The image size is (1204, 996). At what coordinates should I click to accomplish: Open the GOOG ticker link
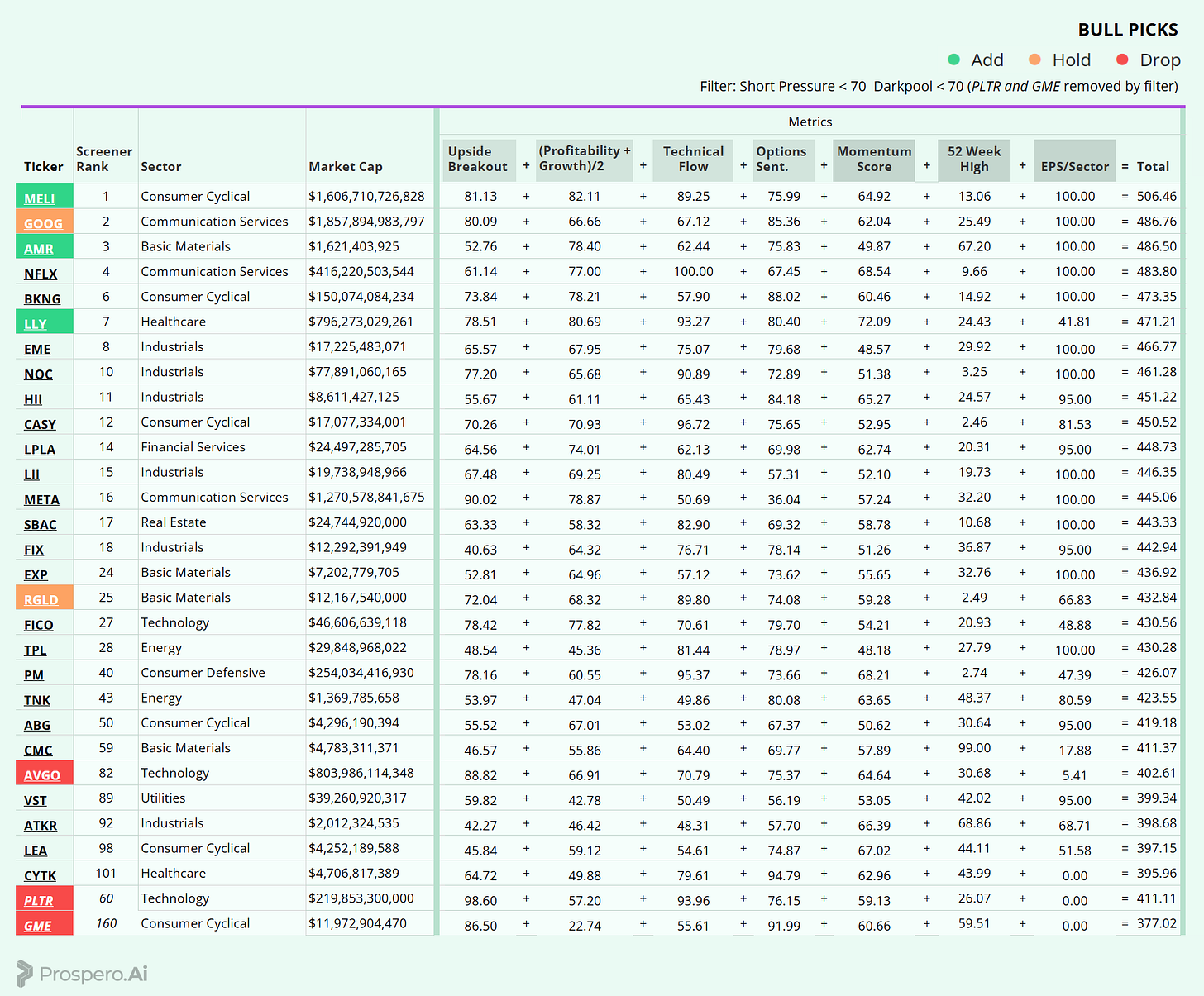43,223
